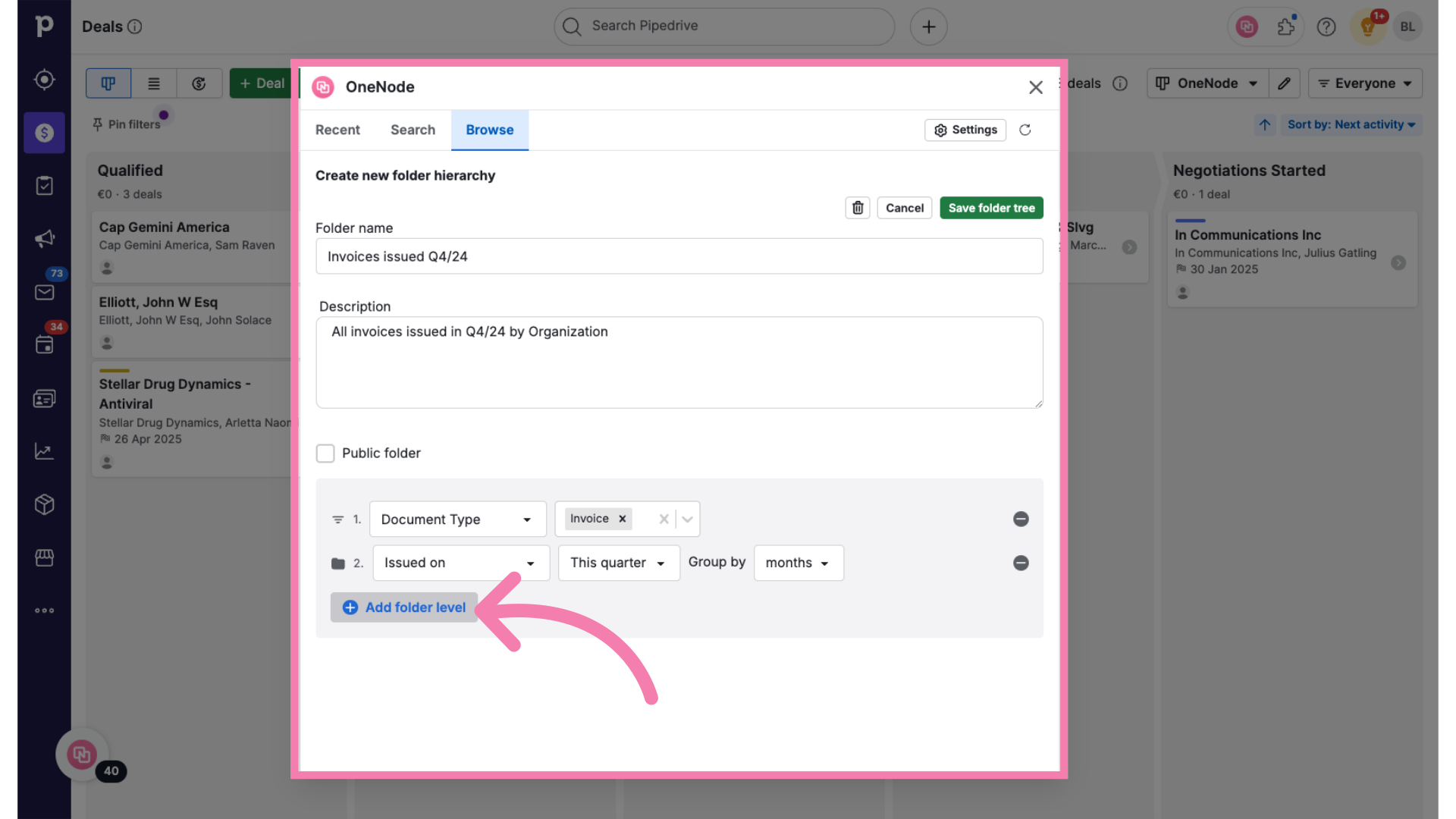Switch to pipeline kanban view
This screenshot has height=819, width=1456.
click(x=108, y=83)
